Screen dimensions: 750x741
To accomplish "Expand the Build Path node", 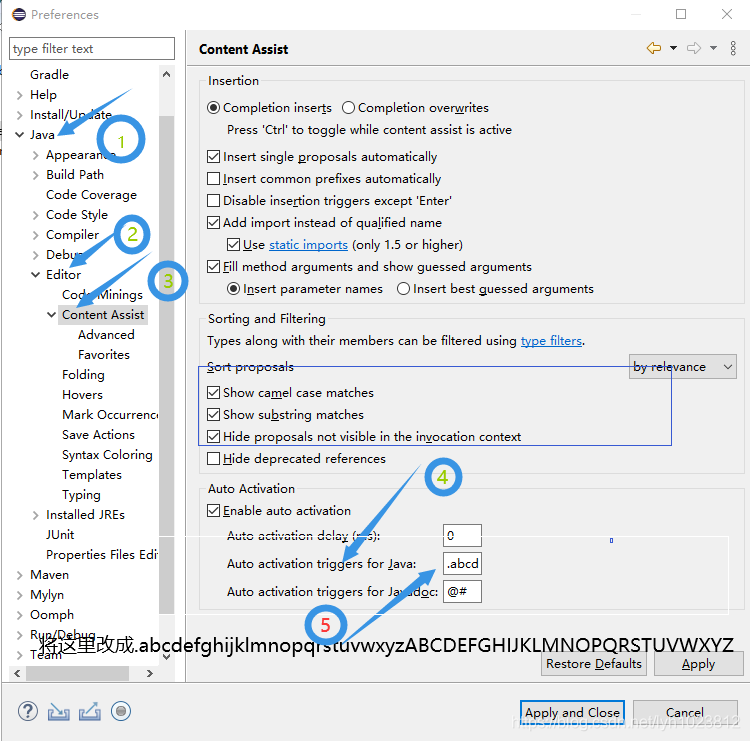I will point(35,175).
